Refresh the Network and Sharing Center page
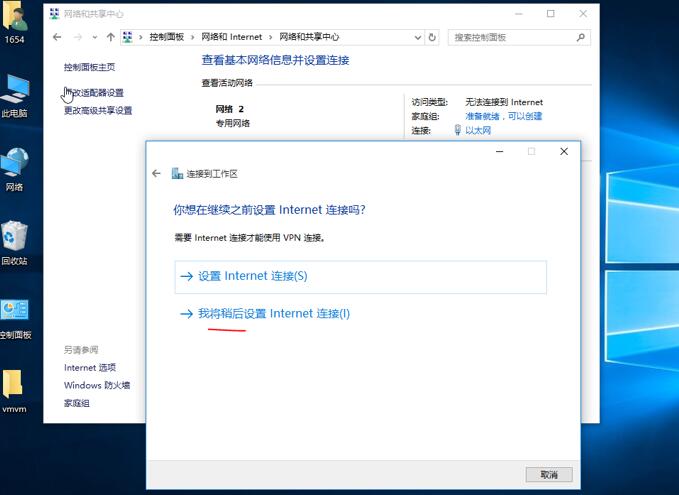 432,37
